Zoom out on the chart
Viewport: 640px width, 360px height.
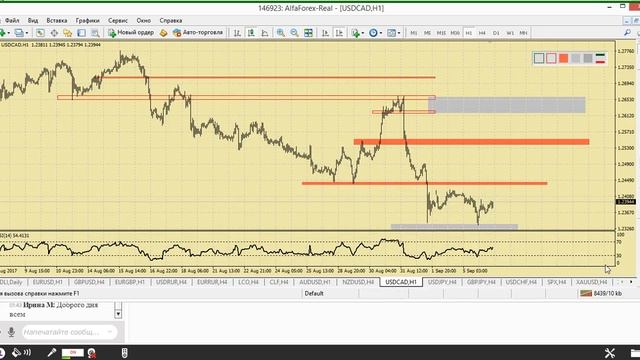pyautogui.click(x=294, y=33)
